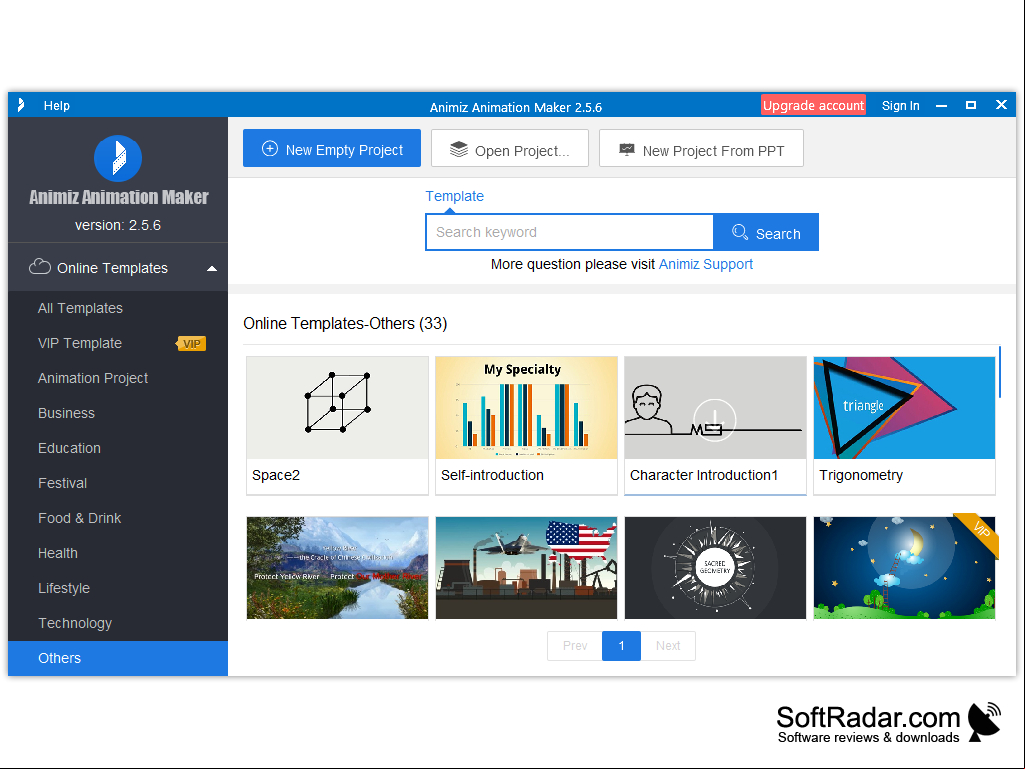Open the Self-introduction chart template thumbnail
Image resolution: width=1025 pixels, height=769 pixels.
[526, 407]
